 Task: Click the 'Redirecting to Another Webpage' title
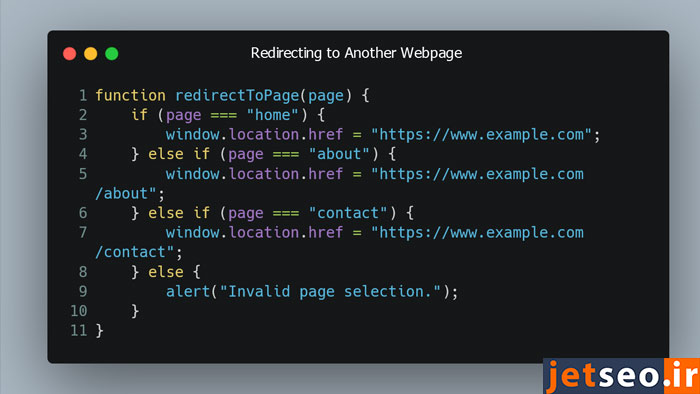tap(356, 53)
